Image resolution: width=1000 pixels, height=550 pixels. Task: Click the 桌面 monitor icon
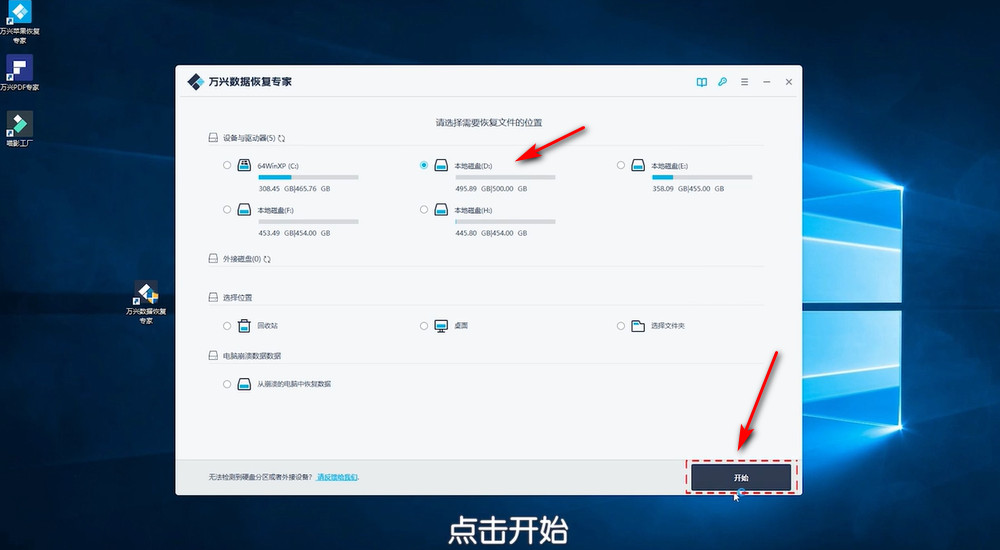pyautogui.click(x=441, y=326)
